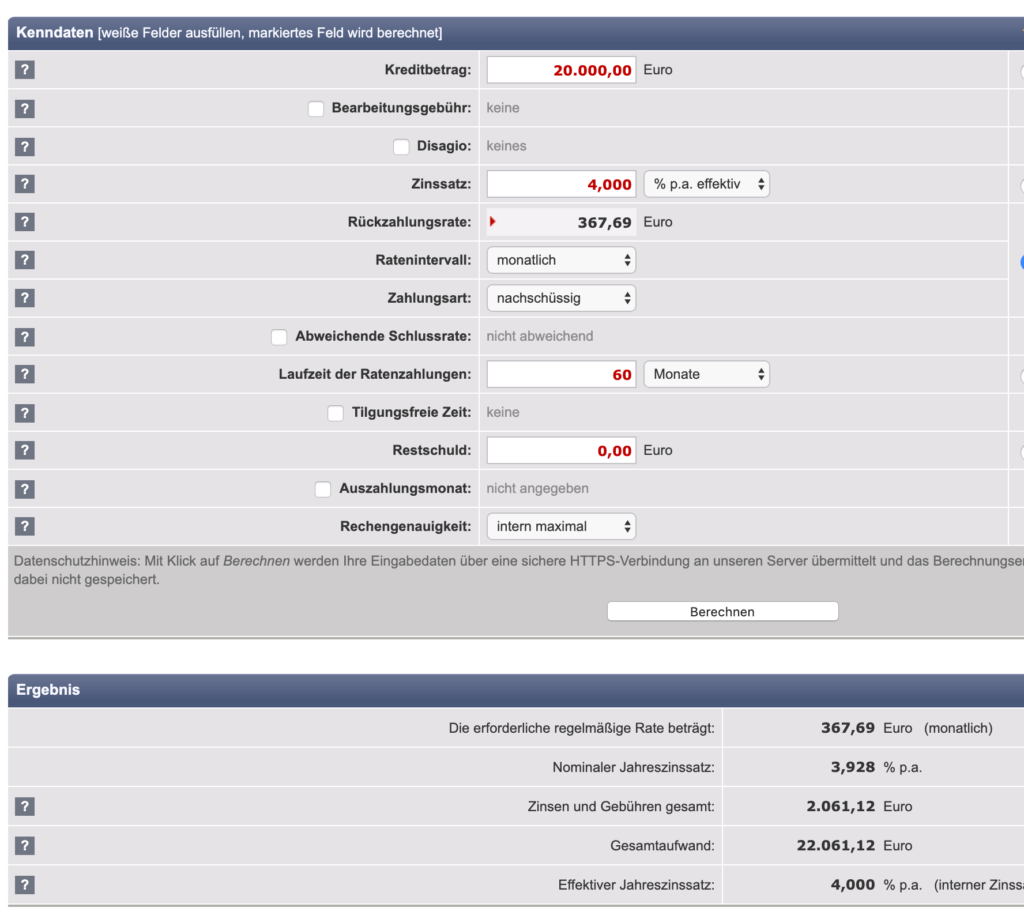Open the Zahlungsart 'nachschüssig' dropdown

pyautogui.click(x=561, y=298)
